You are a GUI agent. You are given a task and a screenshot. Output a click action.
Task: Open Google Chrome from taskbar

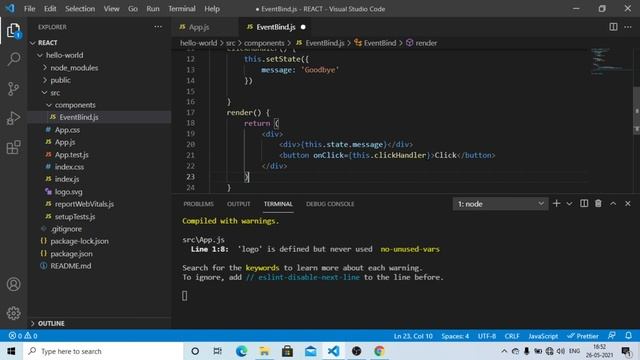[x=379, y=351]
